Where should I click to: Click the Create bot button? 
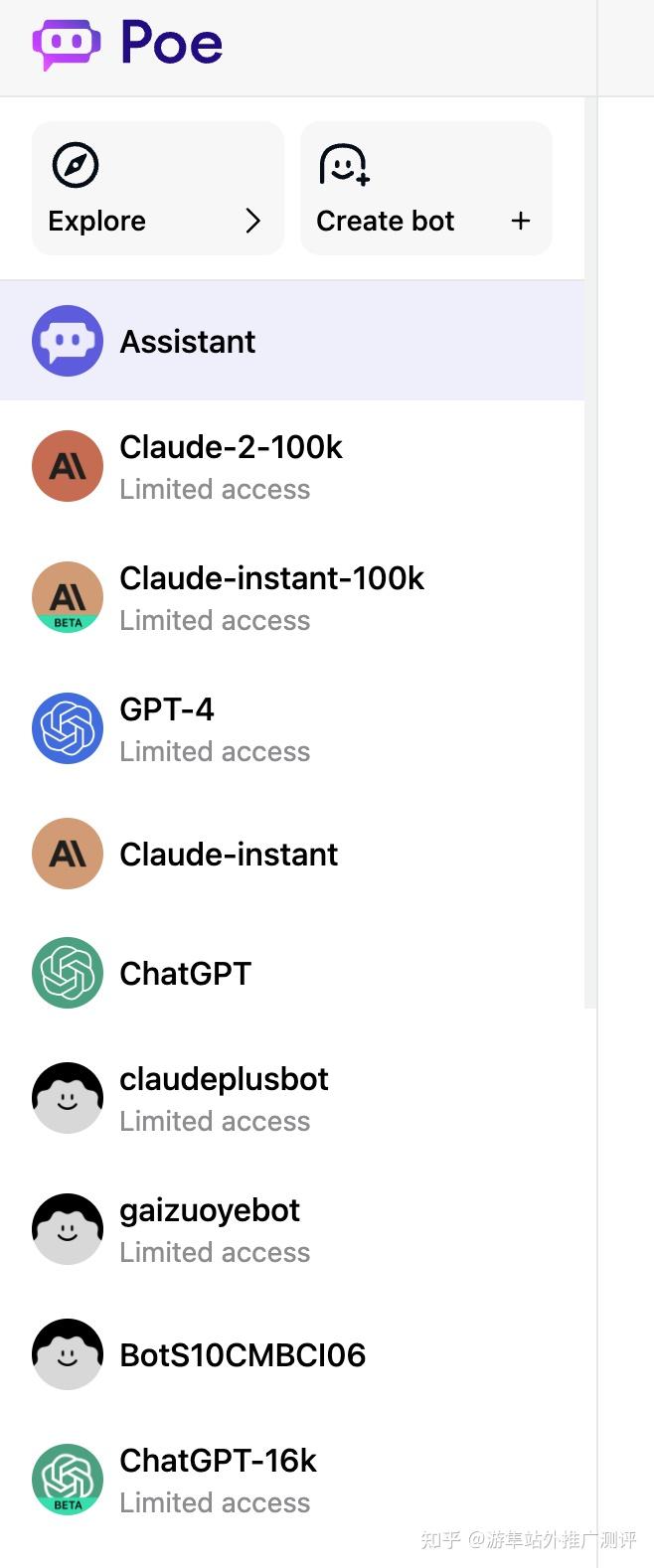(425, 188)
